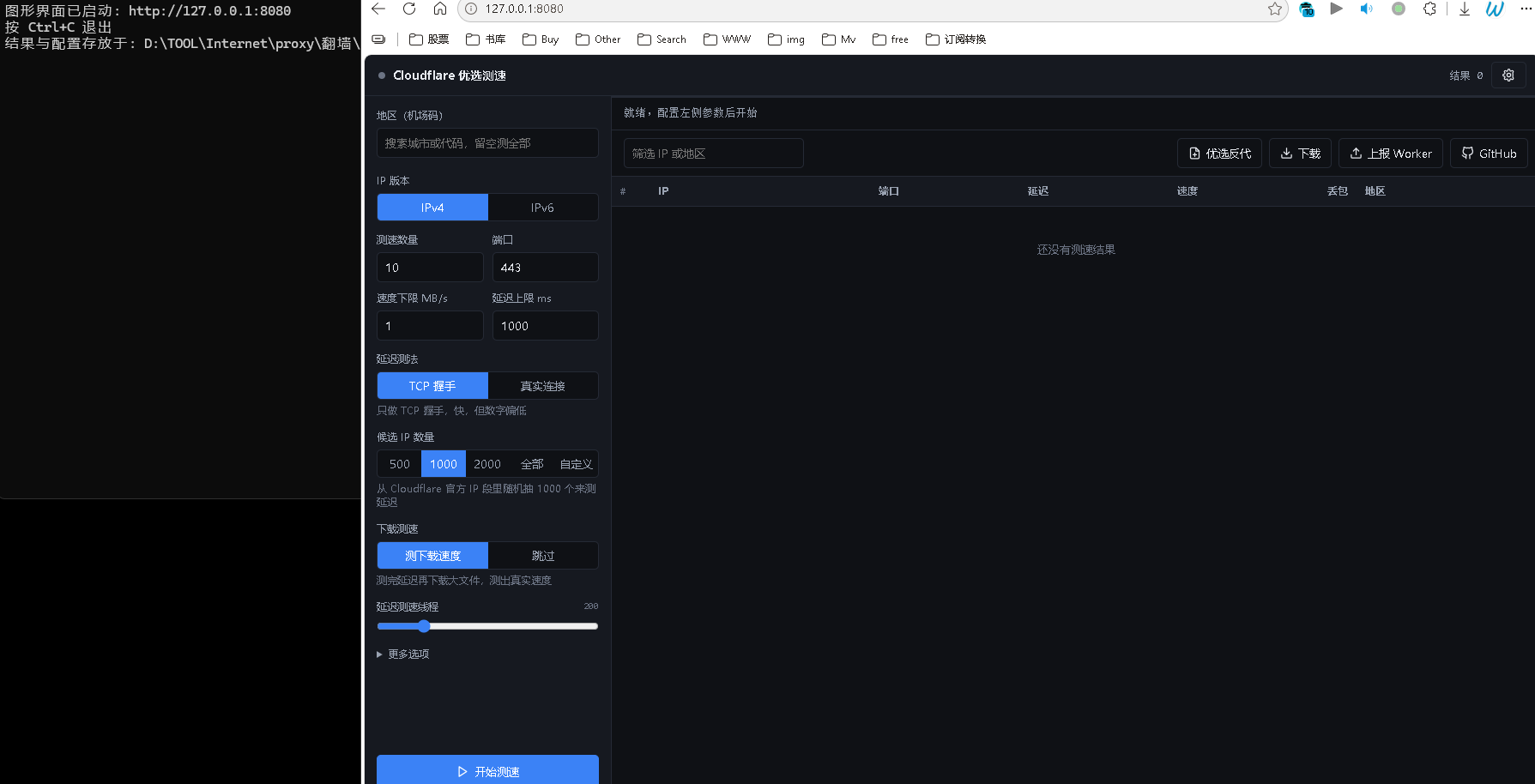Open the blue extension icon badged 10

coord(1307,9)
